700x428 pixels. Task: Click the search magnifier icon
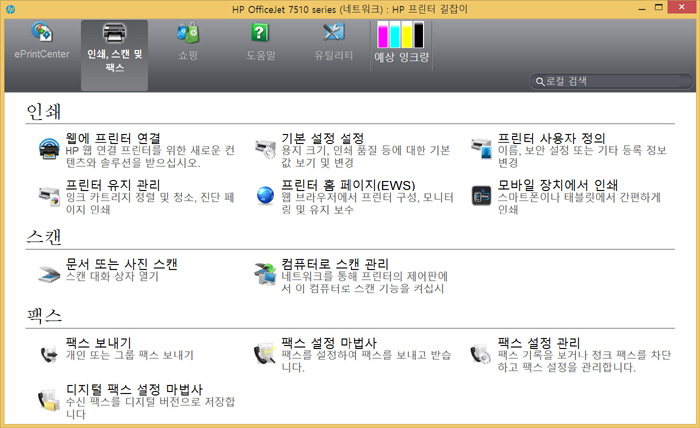click(540, 82)
